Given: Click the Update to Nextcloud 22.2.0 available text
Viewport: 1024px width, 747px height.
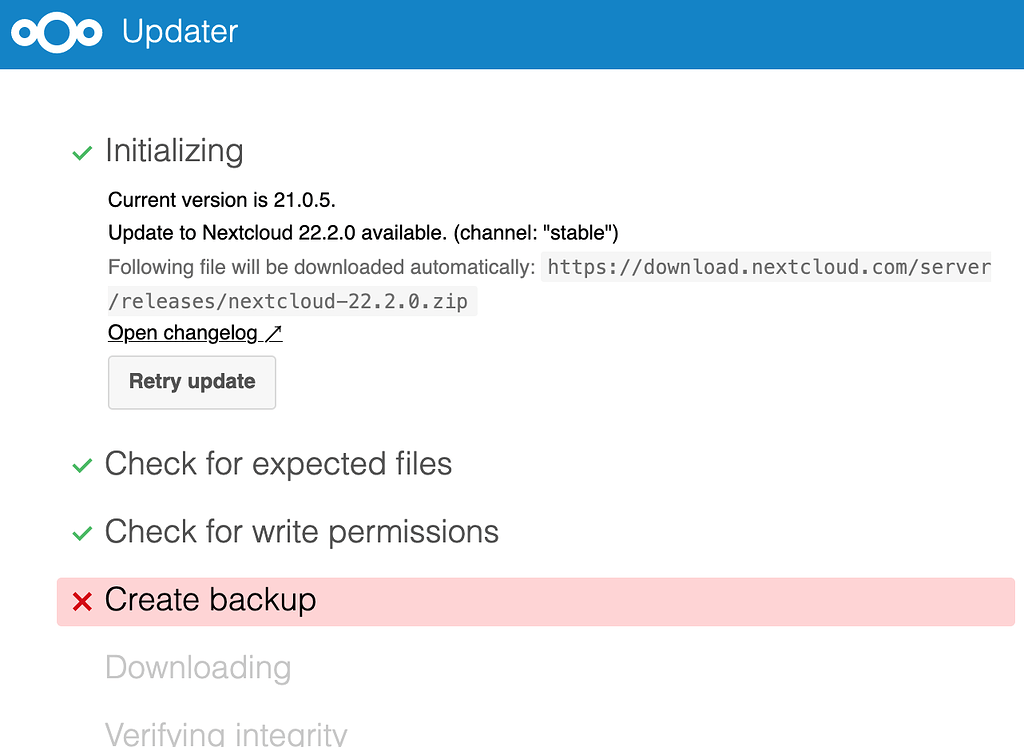Looking at the screenshot, I should click(x=363, y=232).
